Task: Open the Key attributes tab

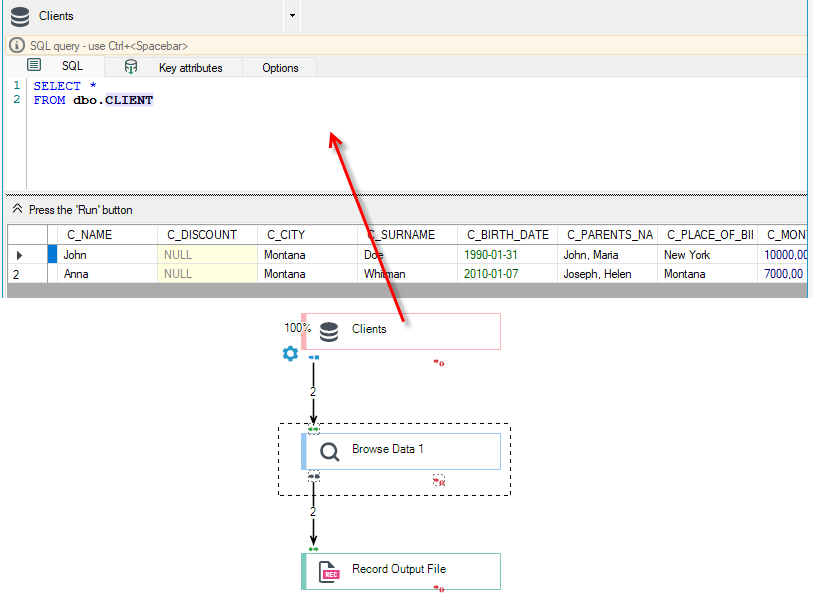Action: (190, 68)
